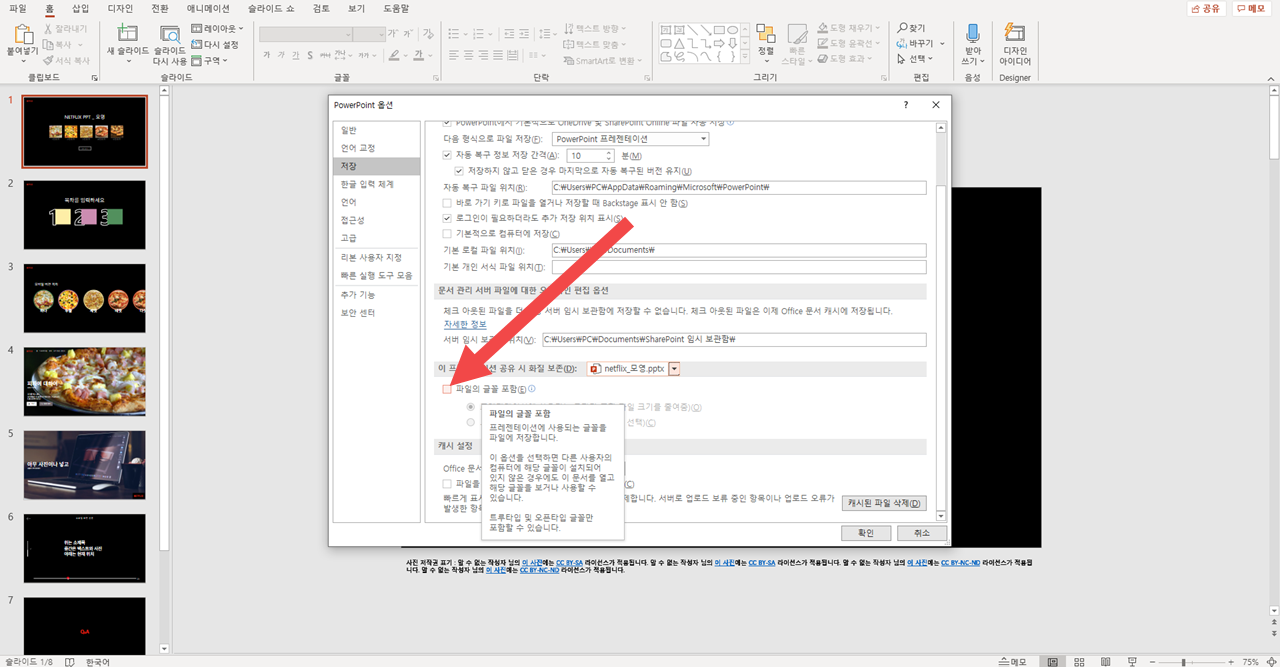The image size is (1280, 667).
Task: Click the Shape Effects (도형 효과) icon
Action: coord(822,59)
